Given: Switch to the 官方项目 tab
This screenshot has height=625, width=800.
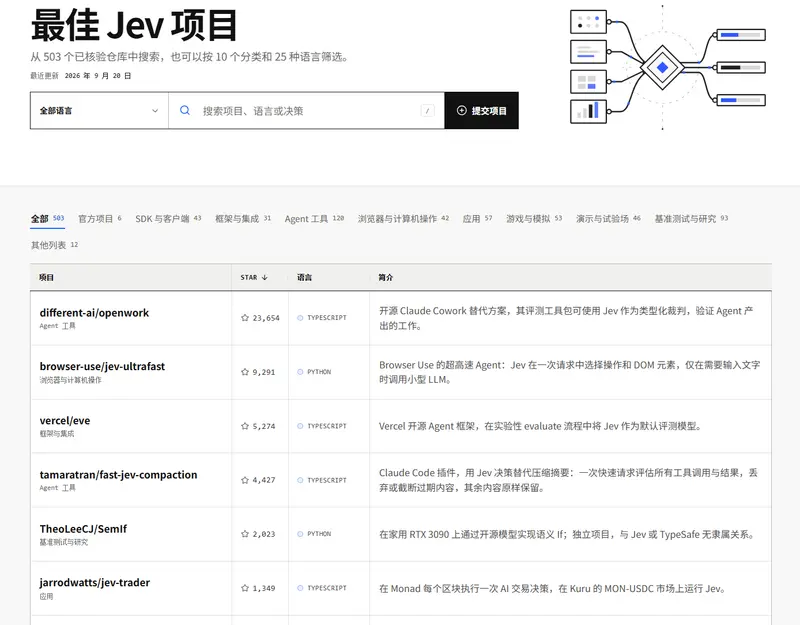Looking at the screenshot, I should click(x=100, y=219).
